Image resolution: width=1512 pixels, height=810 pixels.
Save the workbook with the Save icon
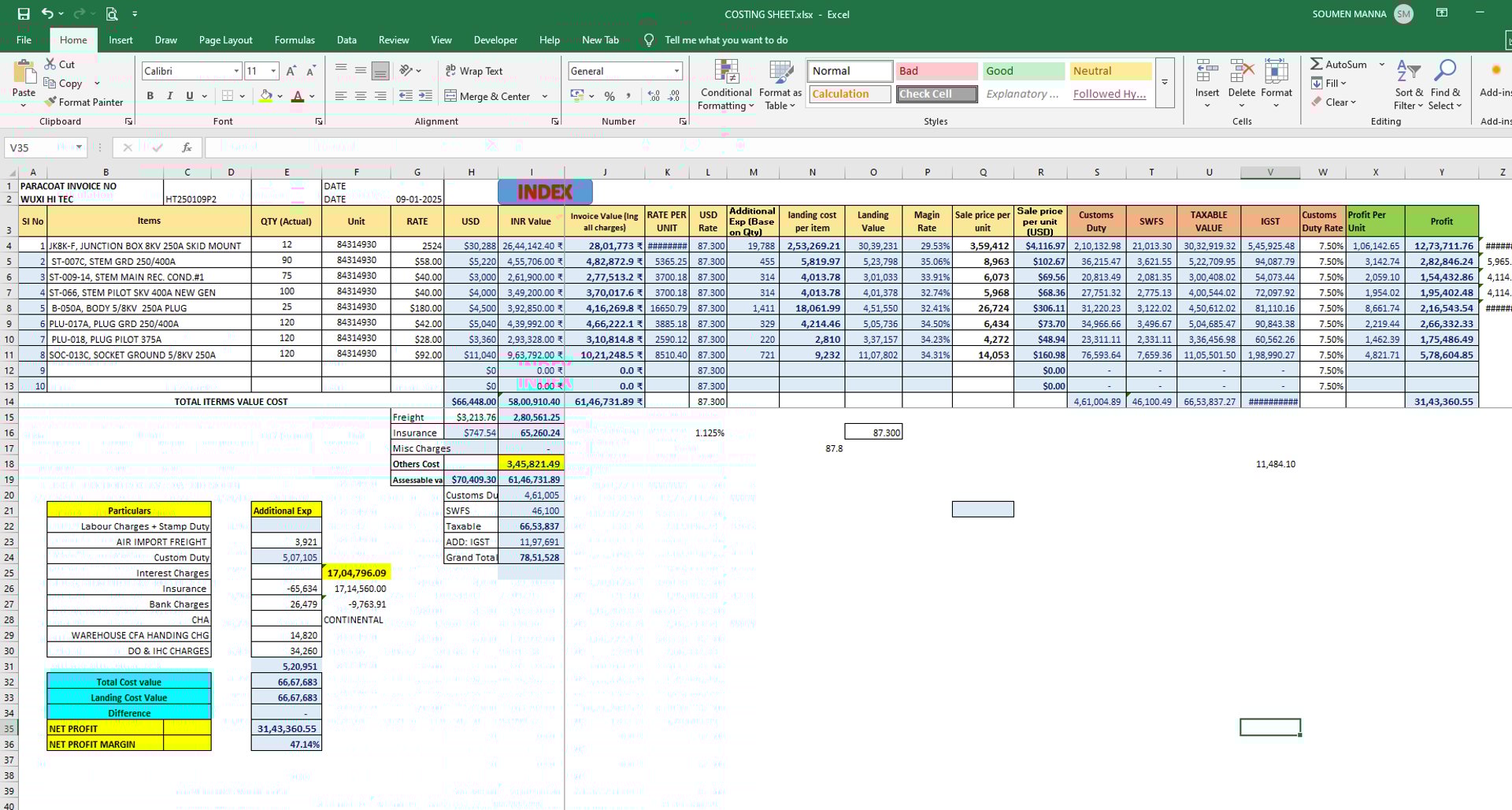(24, 13)
